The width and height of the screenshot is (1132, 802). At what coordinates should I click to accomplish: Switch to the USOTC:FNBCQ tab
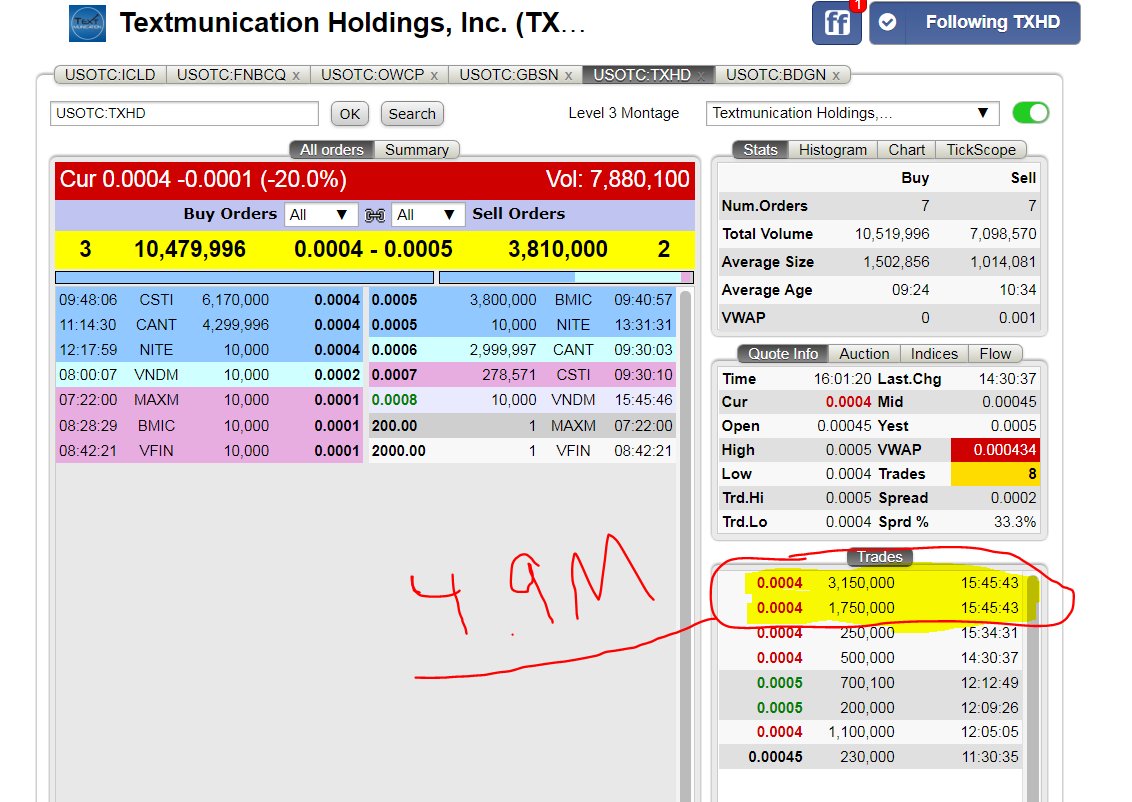click(x=231, y=75)
